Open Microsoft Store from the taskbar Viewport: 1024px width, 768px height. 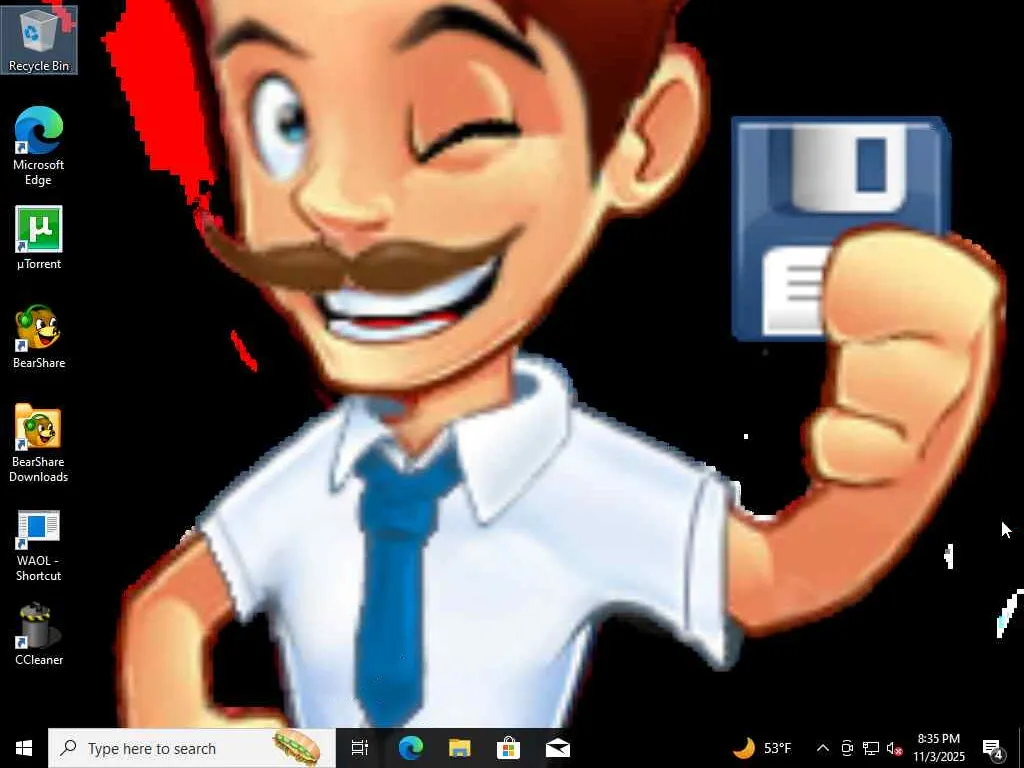[x=508, y=748]
